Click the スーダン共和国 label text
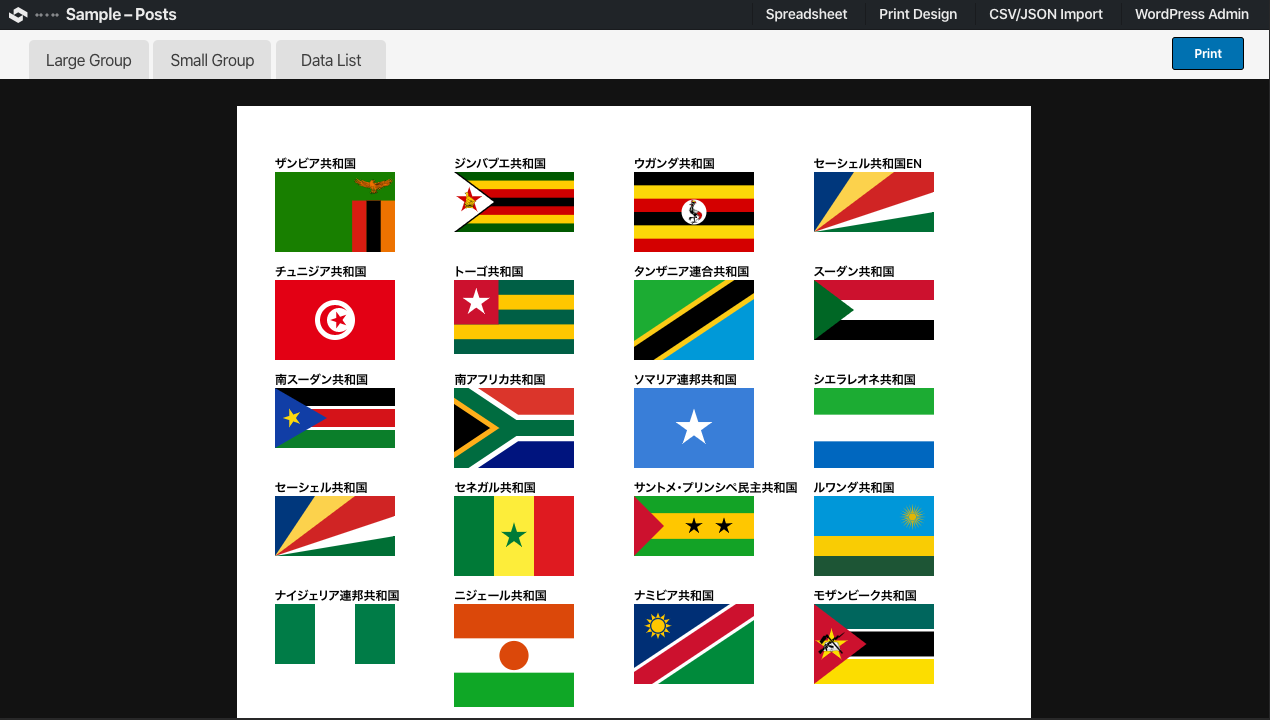 tap(854, 271)
